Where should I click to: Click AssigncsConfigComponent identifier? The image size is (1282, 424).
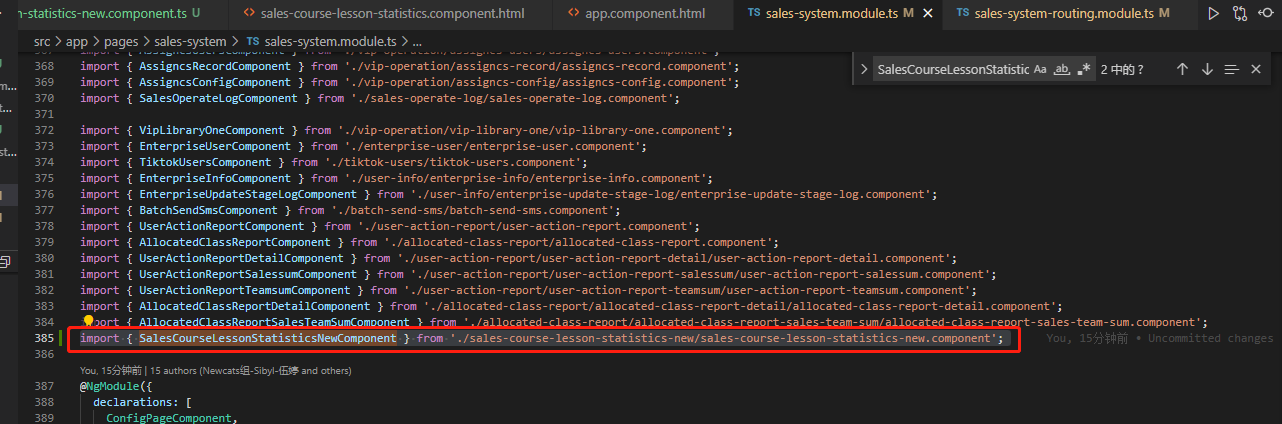tap(215, 82)
